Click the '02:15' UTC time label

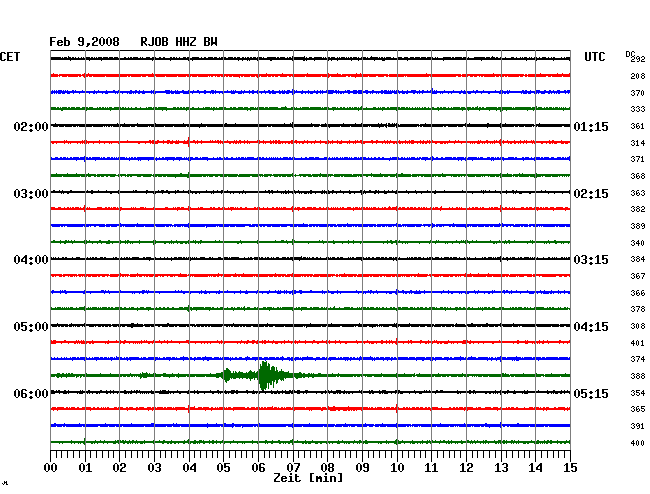point(591,194)
